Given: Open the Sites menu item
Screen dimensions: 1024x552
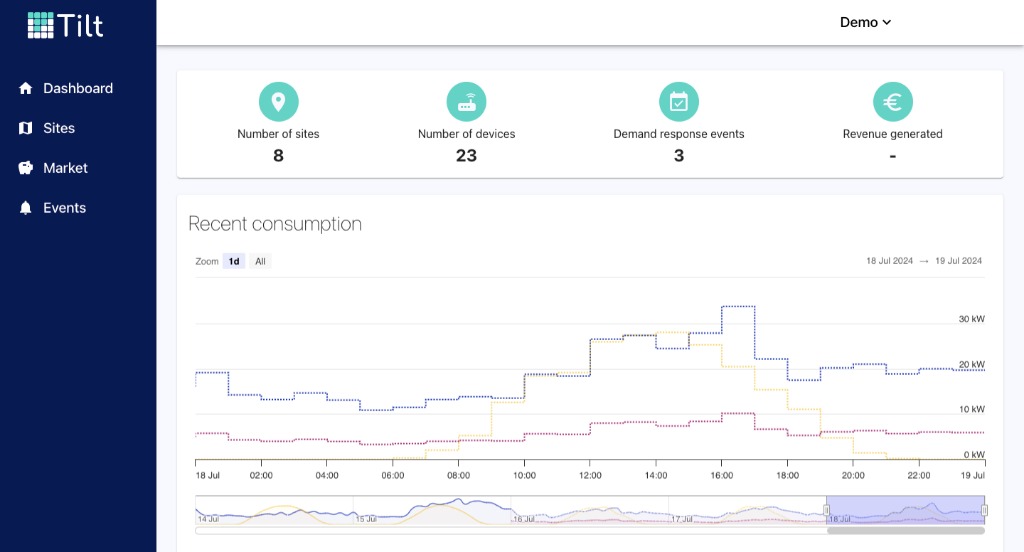Looking at the screenshot, I should pos(59,128).
